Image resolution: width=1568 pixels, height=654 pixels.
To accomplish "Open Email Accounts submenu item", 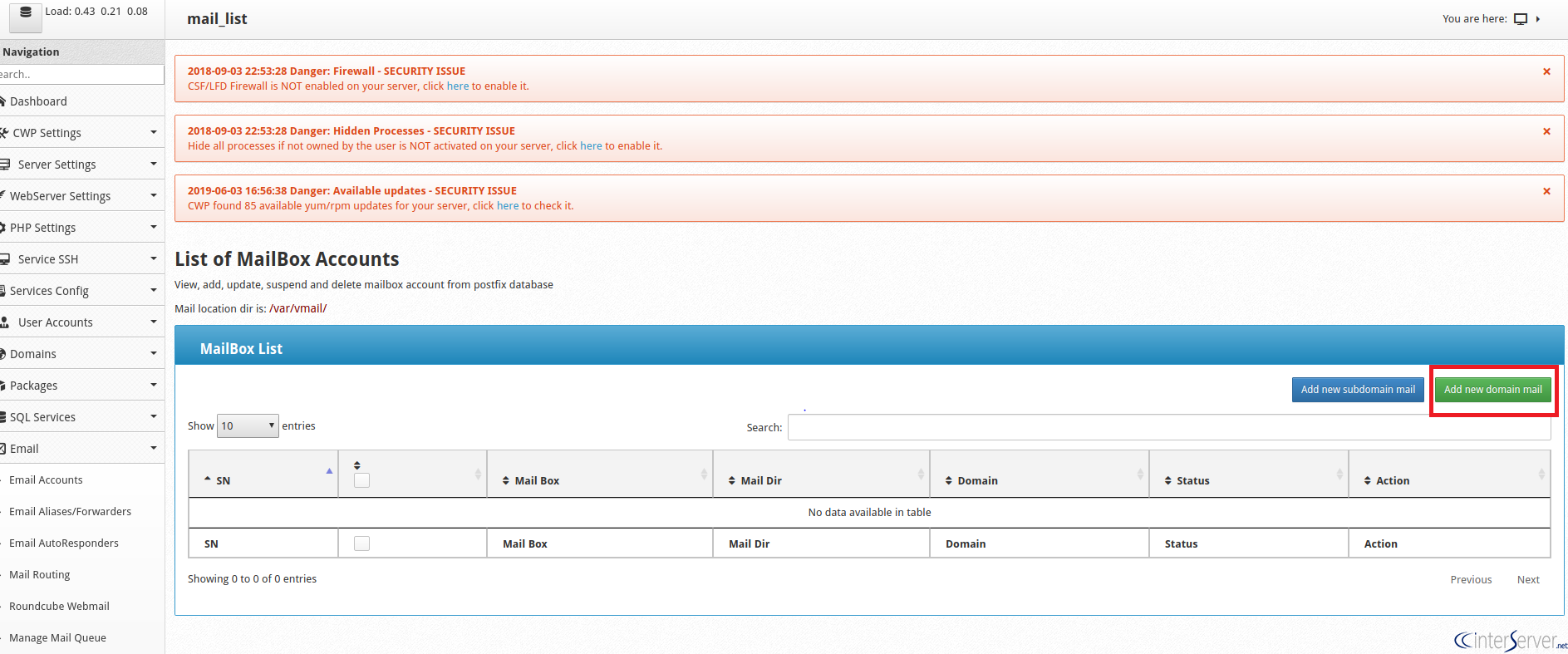I will coord(46,480).
